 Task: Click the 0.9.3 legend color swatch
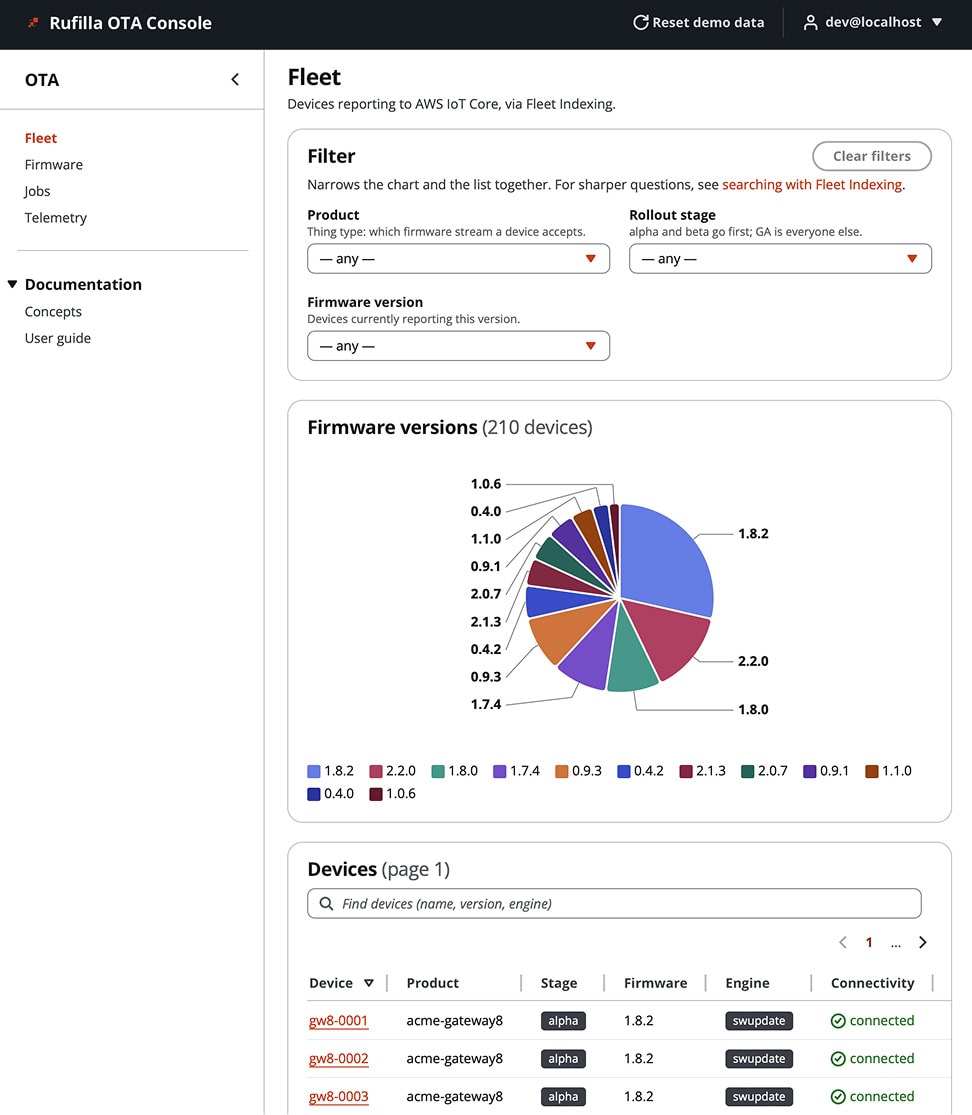coord(562,772)
